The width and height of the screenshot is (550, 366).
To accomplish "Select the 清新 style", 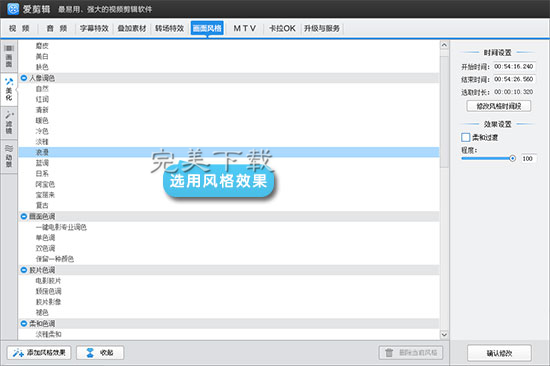I will click(42, 110).
